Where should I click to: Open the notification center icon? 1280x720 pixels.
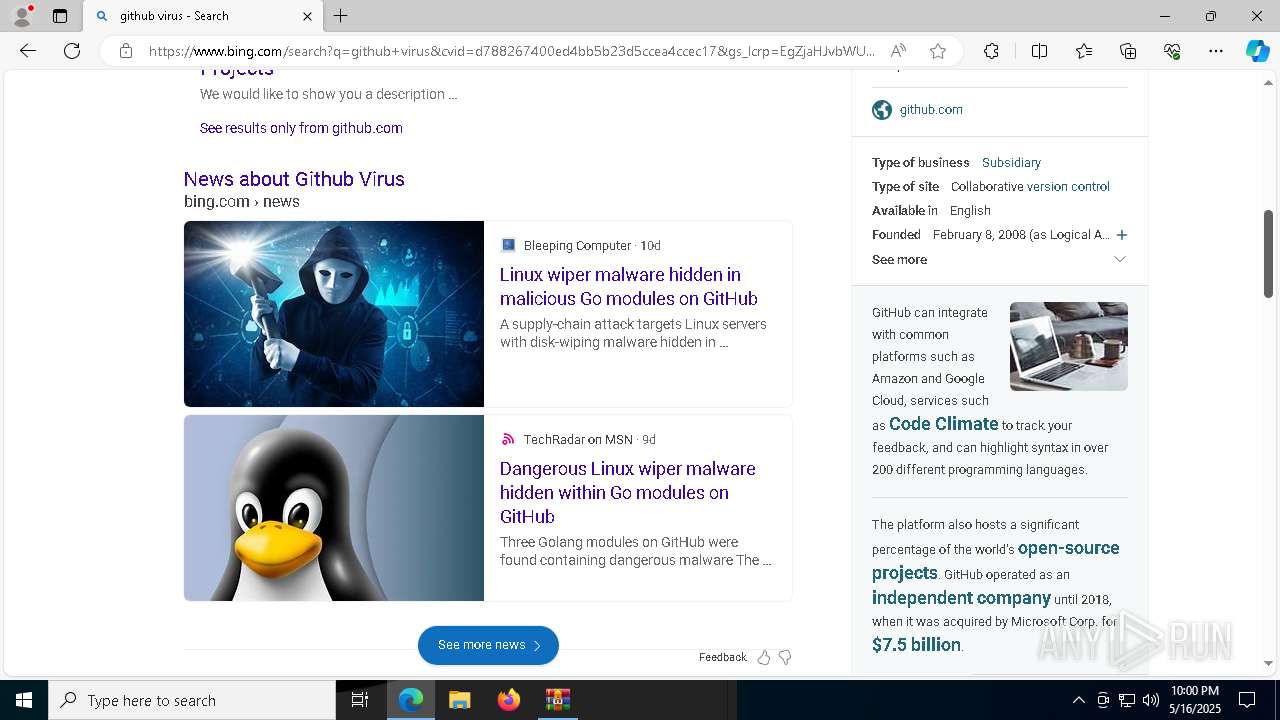tap(1247, 700)
